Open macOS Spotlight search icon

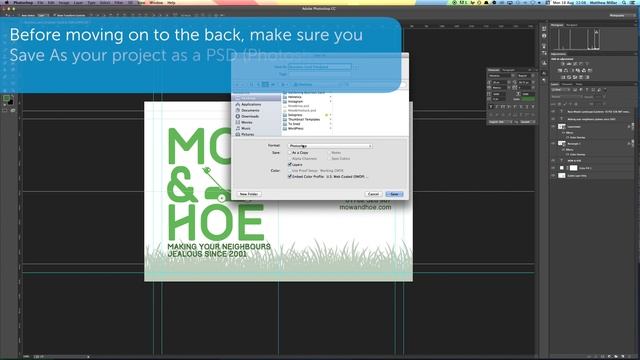click(624, 2)
